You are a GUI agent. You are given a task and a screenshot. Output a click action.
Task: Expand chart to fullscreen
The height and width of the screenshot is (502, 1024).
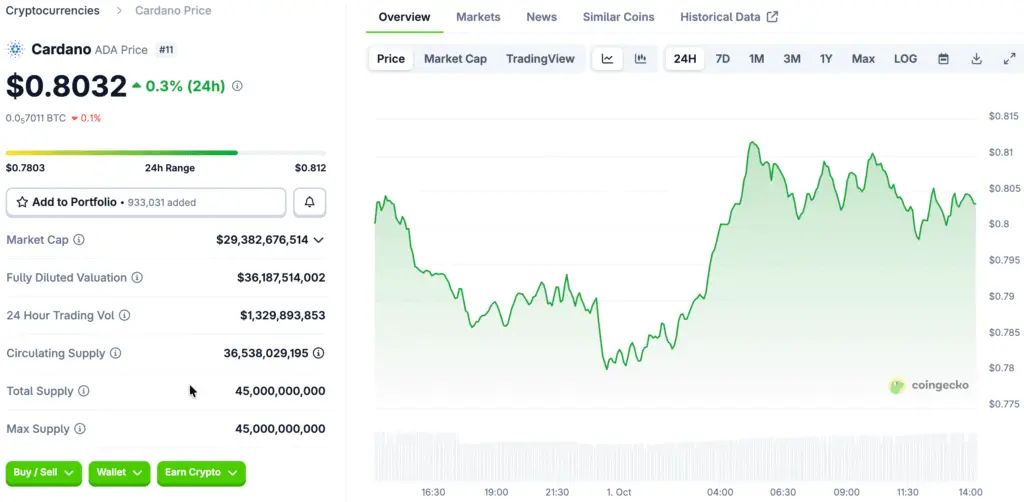(1009, 59)
